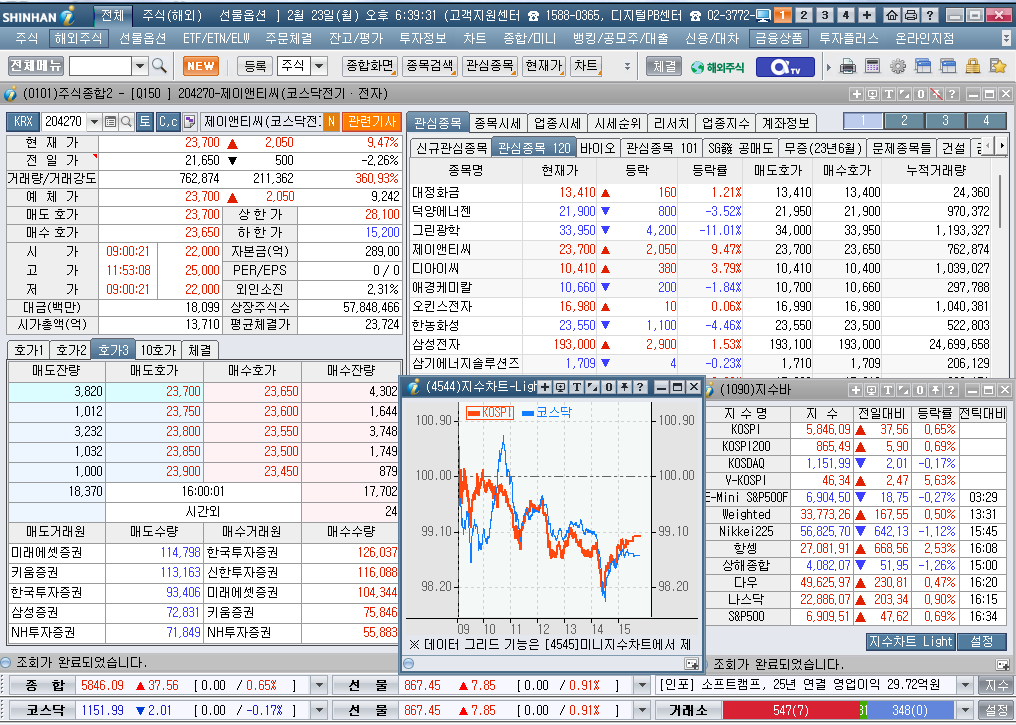Toggle the 코스닥 series in chart legend
The width and height of the screenshot is (1016, 725).
547,412
